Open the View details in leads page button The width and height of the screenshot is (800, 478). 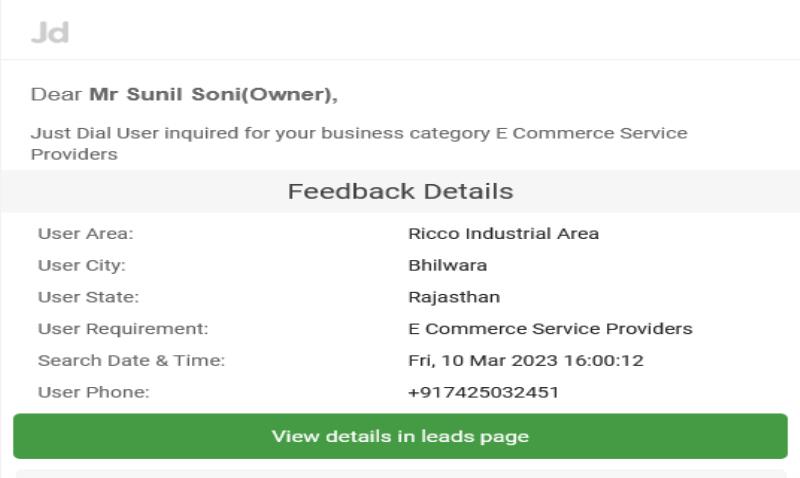[401, 436]
